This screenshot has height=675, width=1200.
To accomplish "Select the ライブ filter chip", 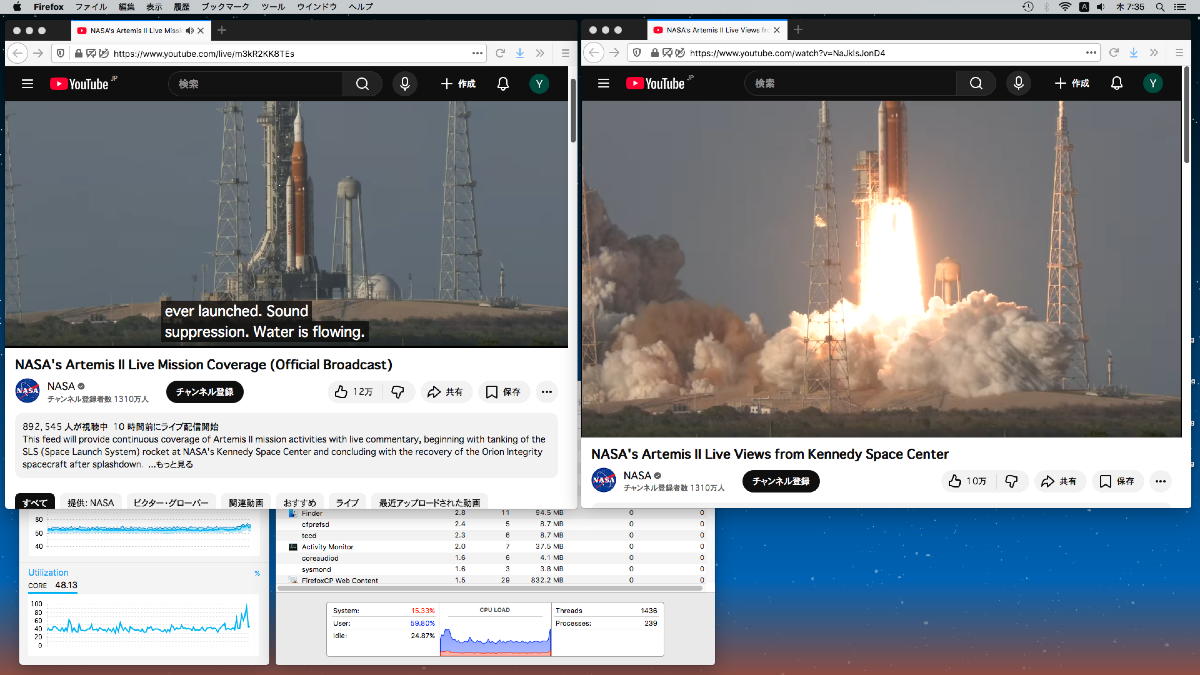I will tap(347, 502).
